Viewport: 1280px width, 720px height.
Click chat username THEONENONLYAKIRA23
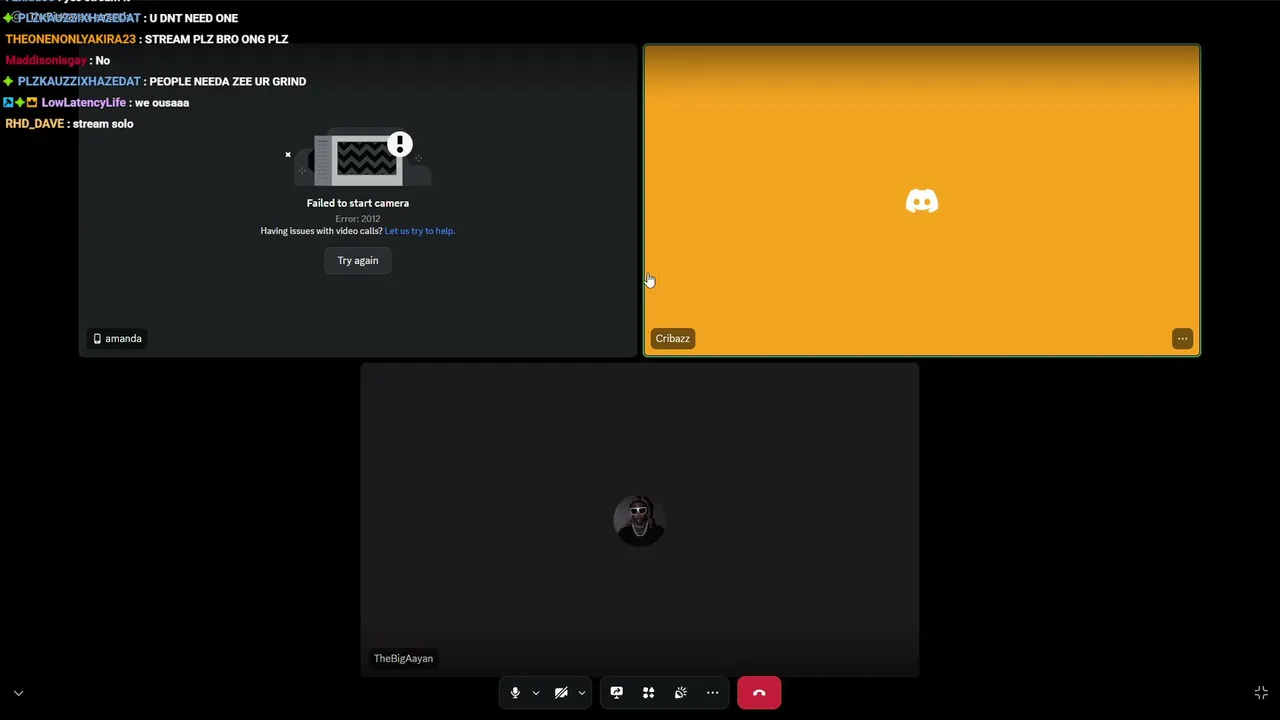tap(70, 39)
